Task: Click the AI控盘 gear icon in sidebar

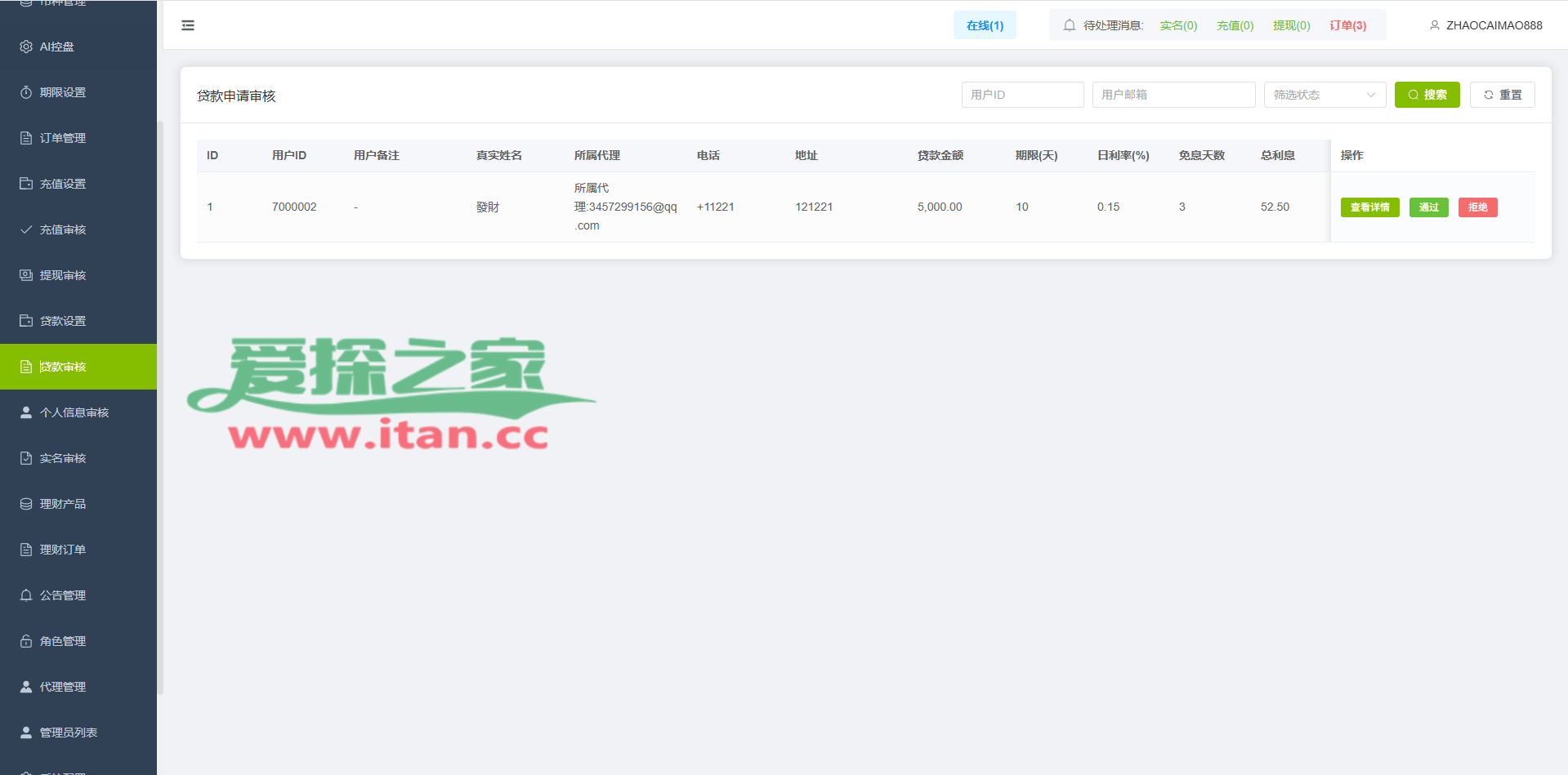Action: coord(26,47)
